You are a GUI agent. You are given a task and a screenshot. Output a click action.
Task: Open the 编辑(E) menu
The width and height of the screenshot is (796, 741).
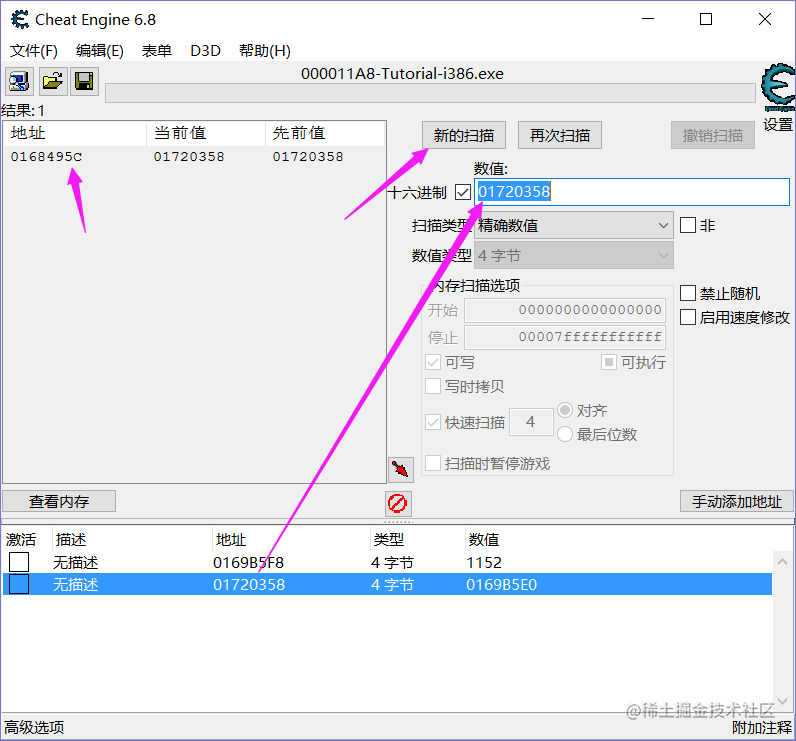100,51
